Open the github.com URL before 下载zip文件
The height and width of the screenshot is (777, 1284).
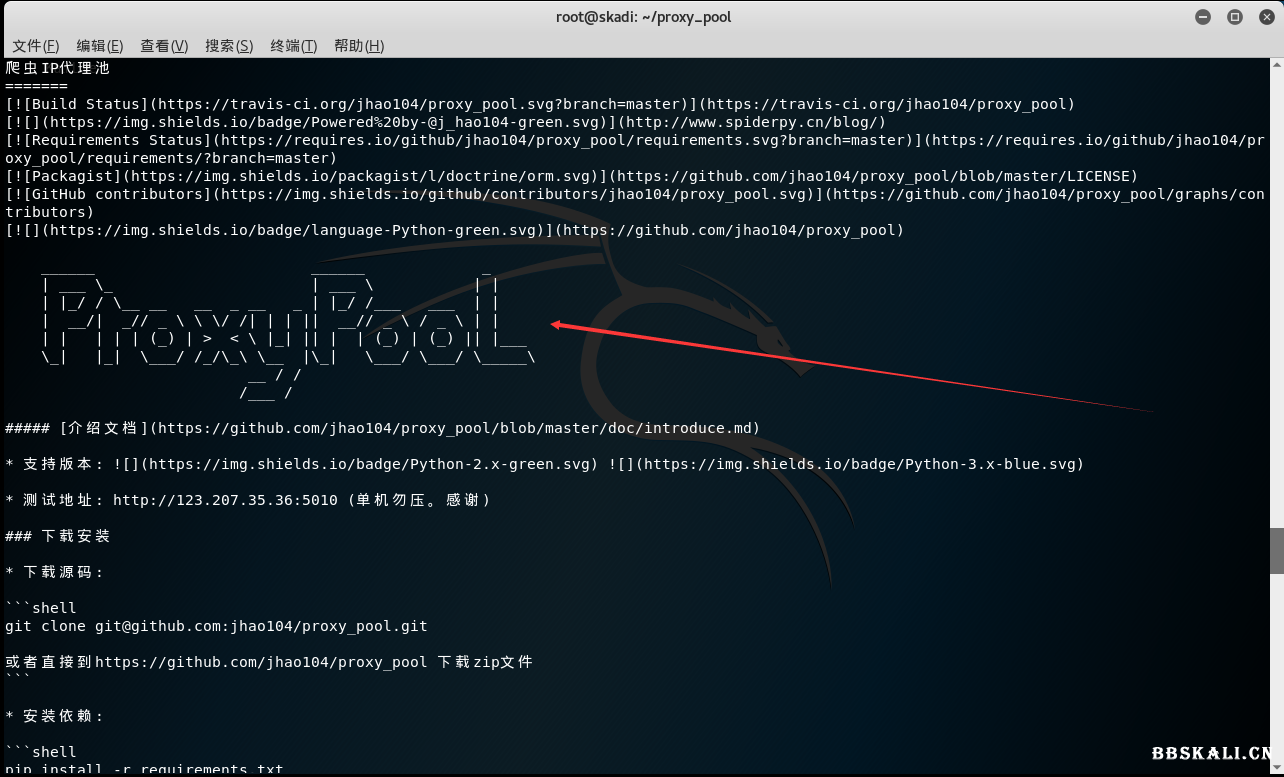pos(262,662)
